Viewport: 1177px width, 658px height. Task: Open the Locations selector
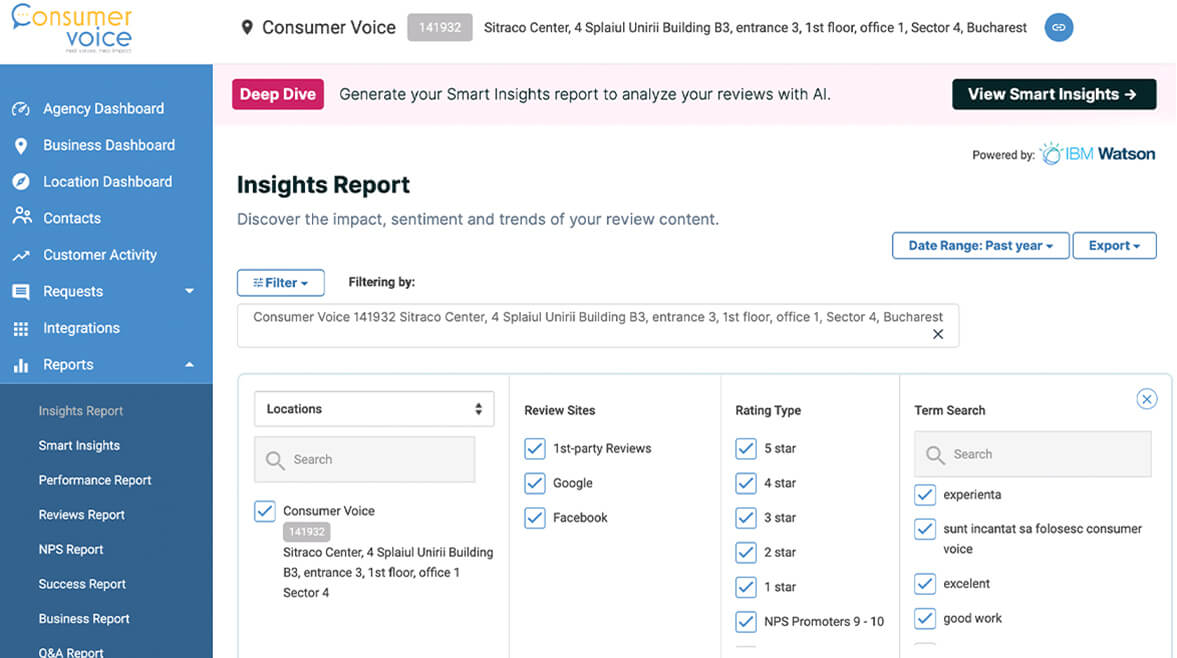(x=374, y=409)
